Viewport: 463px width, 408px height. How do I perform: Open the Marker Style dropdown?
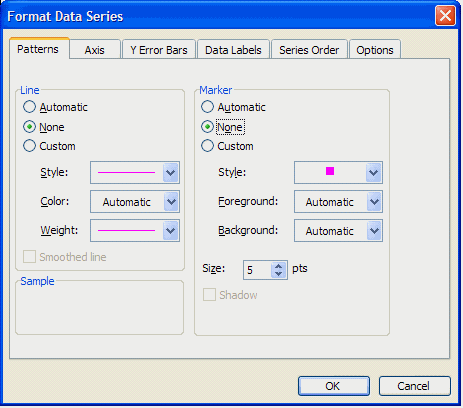[338, 173]
